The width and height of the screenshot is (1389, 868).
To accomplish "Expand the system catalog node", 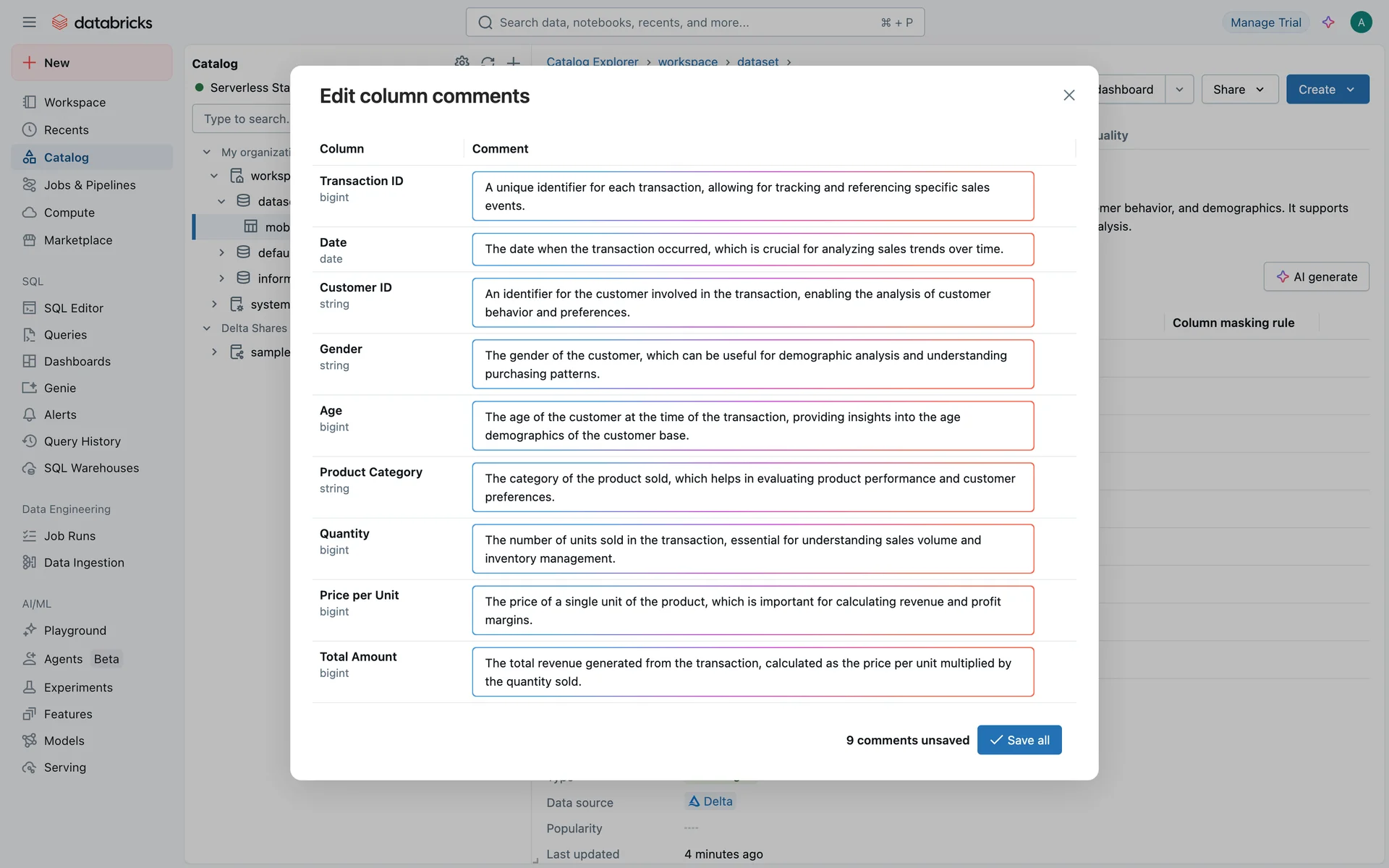I will tap(214, 305).
